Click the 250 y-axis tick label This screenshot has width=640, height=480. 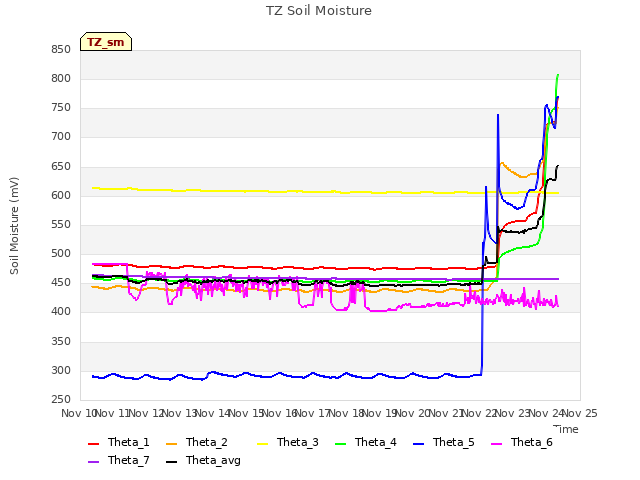pyautogui.click(x=61, y=400)
